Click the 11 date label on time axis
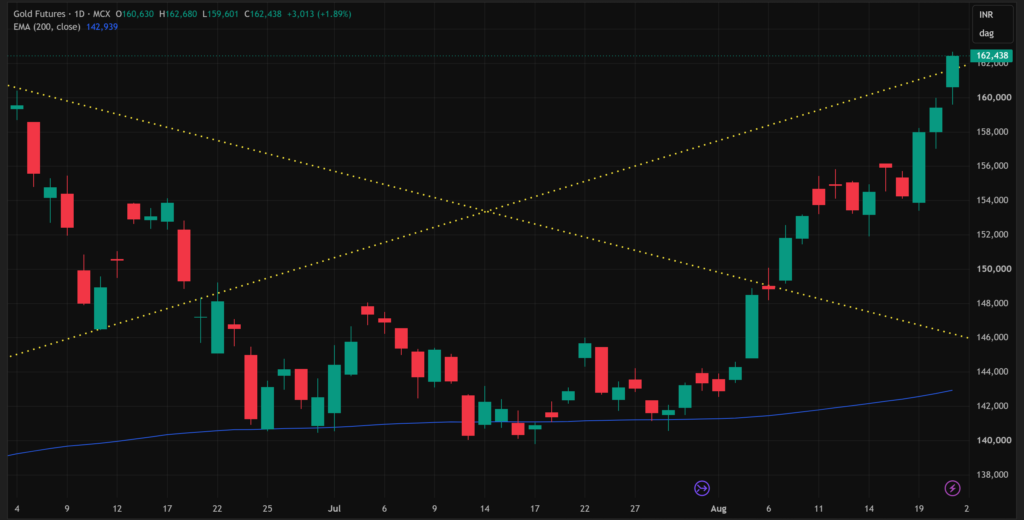Viewport: 1024px width, 520px height. (819, 508)
